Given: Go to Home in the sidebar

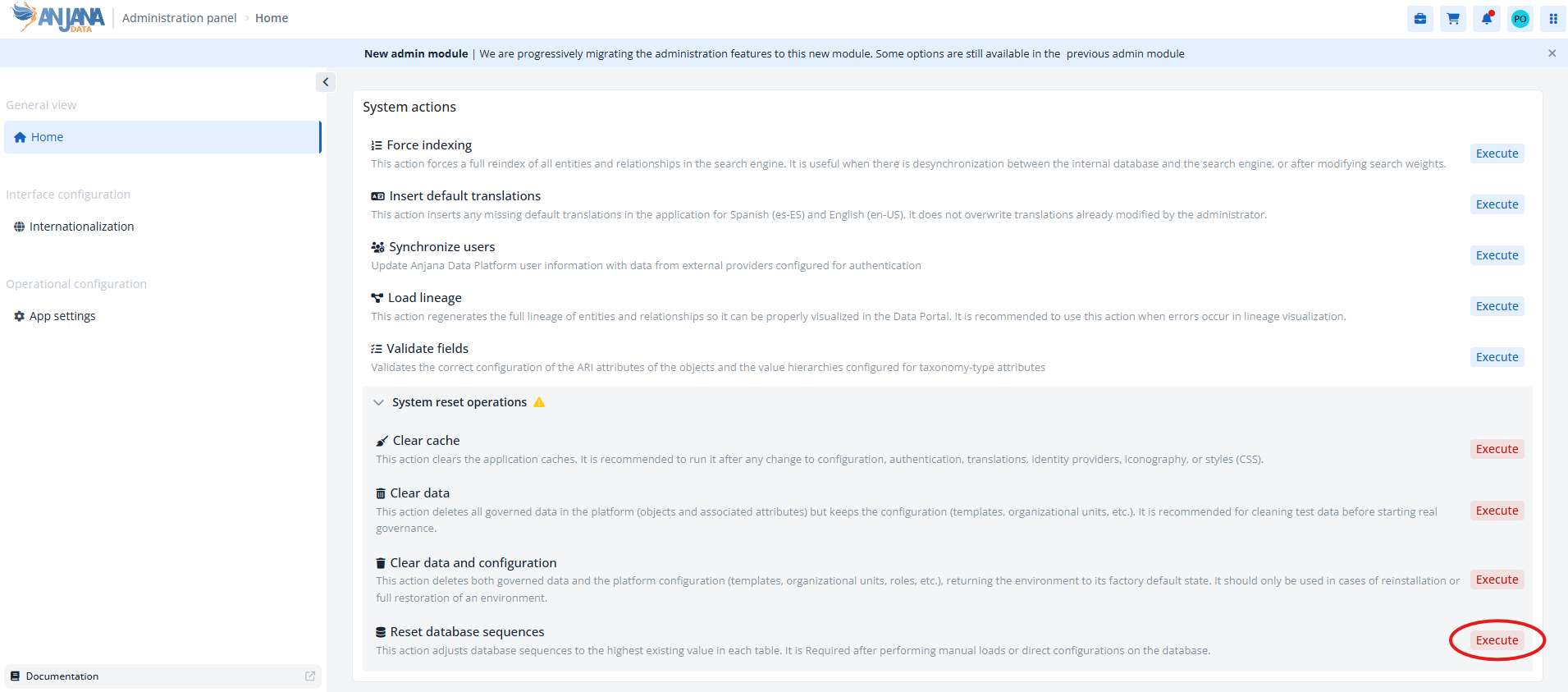Looking at the screenshot, I should tap(162, 137).
